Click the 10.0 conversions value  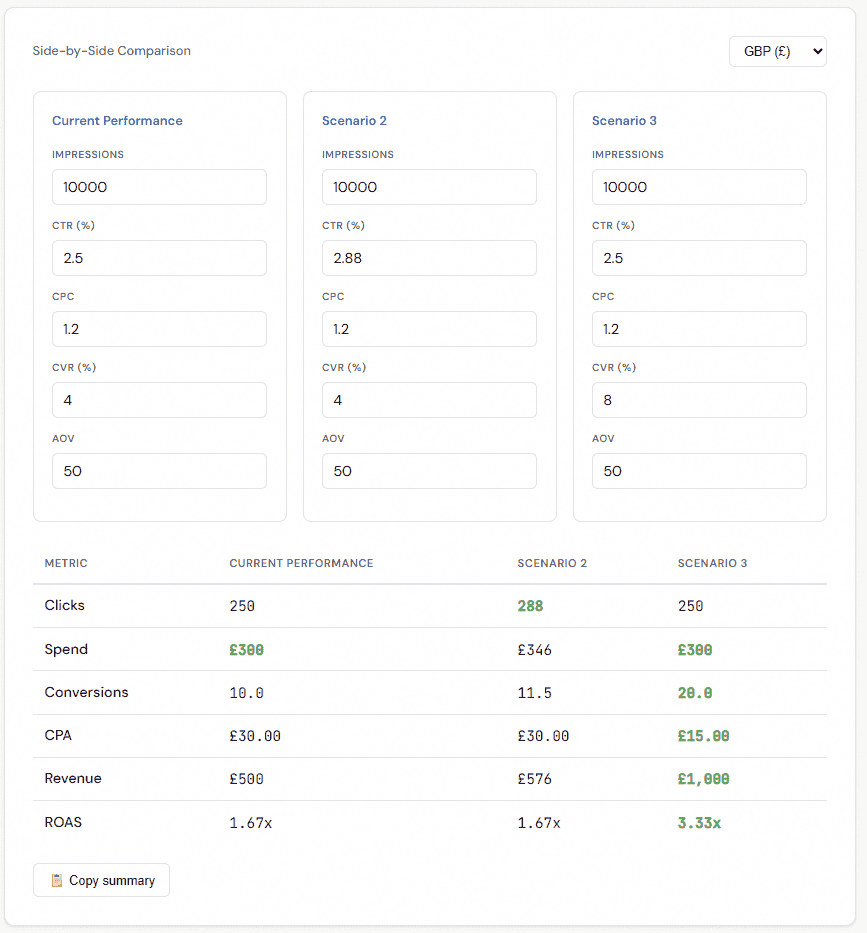coord(246,693)
